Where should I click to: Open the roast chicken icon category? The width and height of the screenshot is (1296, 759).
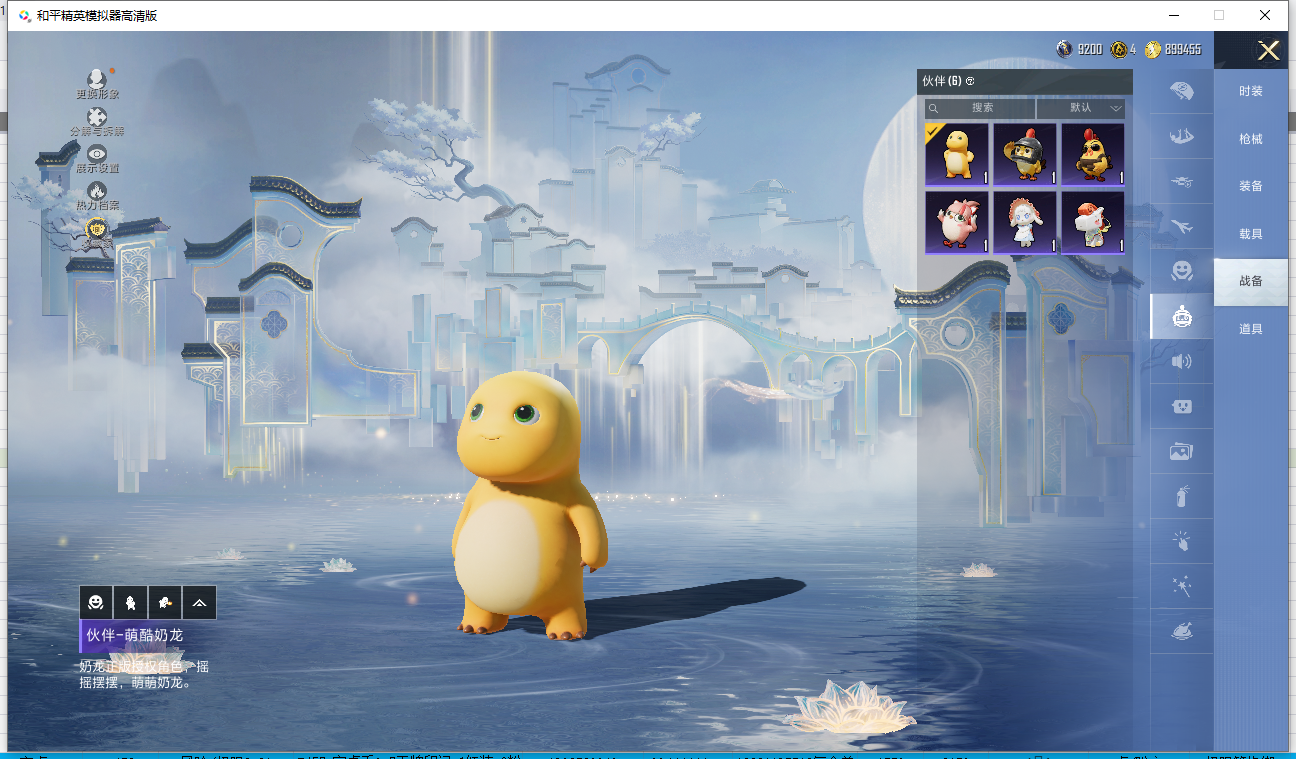click(x=1181, y=632)
